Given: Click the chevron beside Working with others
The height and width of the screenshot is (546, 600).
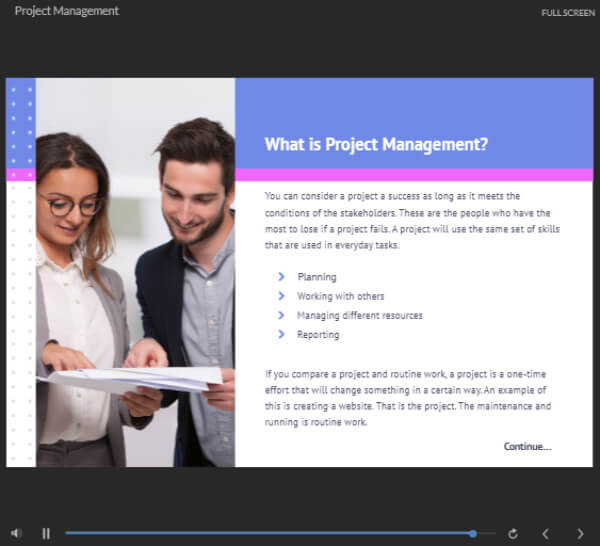Looking at the screenshot, I should click(x=281, y=296).
